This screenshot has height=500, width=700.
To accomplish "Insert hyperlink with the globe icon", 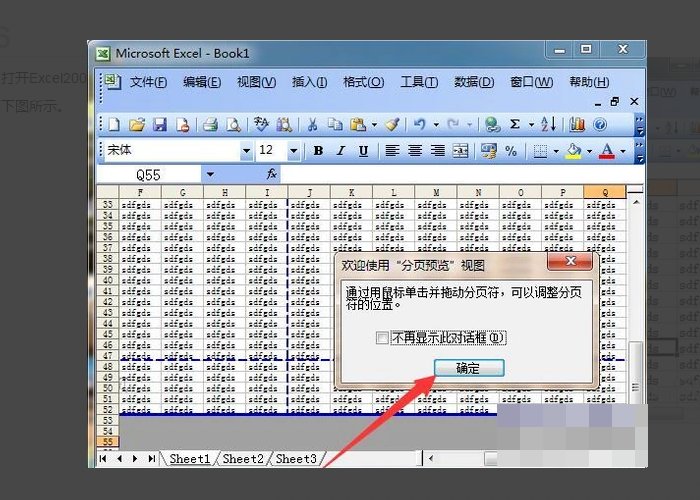I will (492, 125).
